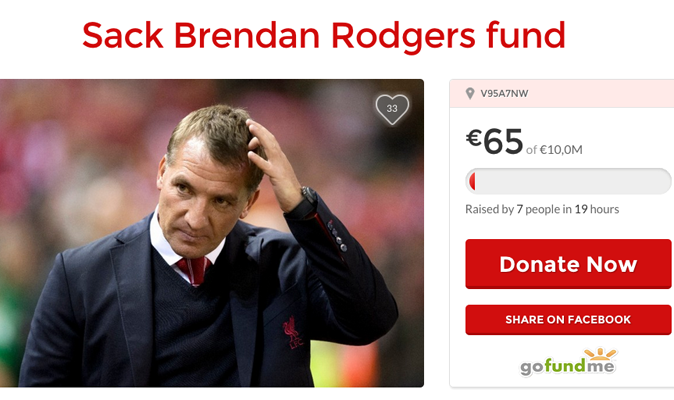The height and width of the screenshot is (400, 674).
Task: Click the Sack Brendan Rodgers fund title
Action: click(324, 36)
